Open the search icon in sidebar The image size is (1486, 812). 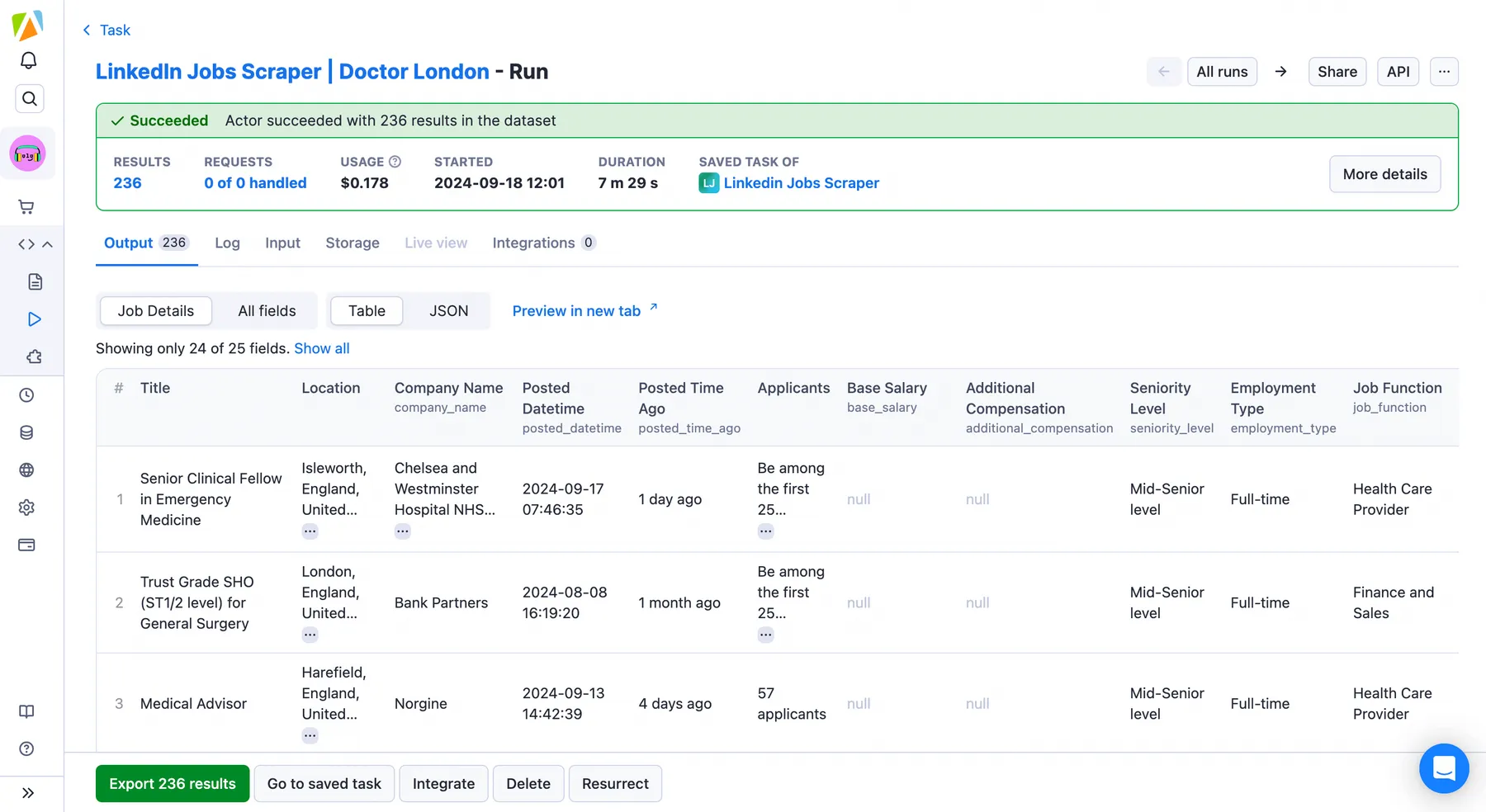click(x=29, y=99)
